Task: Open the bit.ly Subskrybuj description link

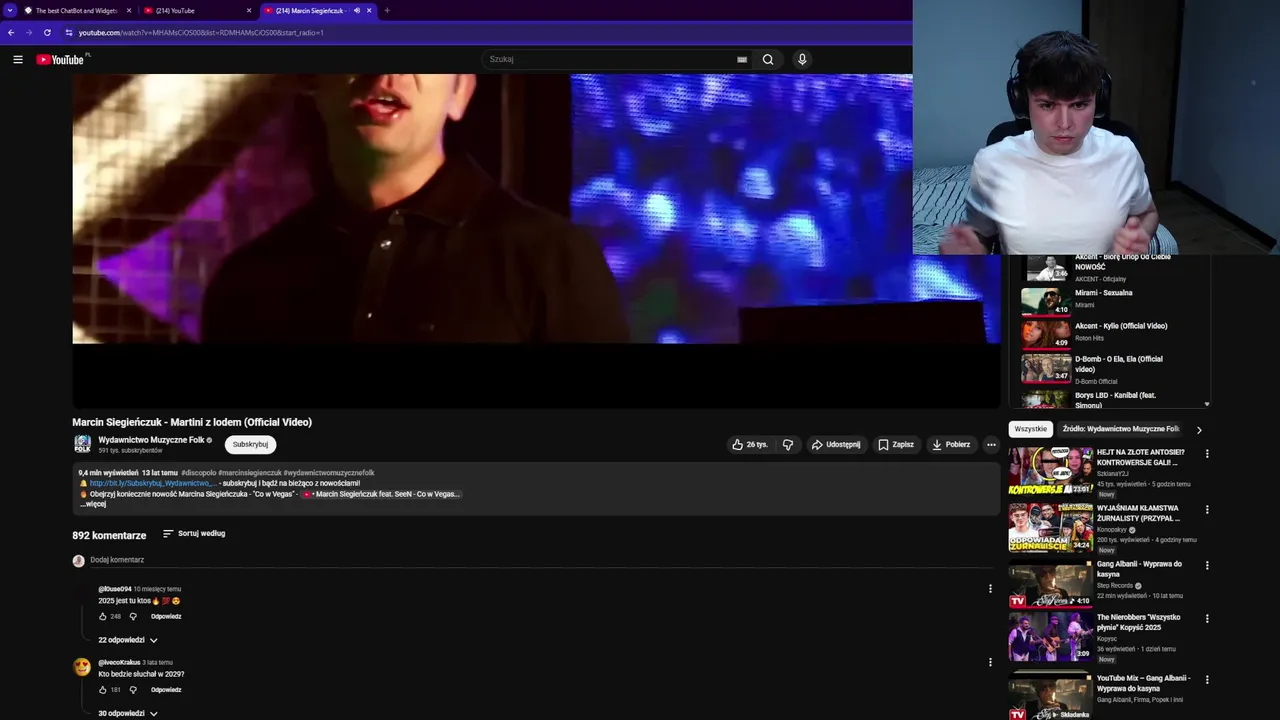Action: coord(152,483)
